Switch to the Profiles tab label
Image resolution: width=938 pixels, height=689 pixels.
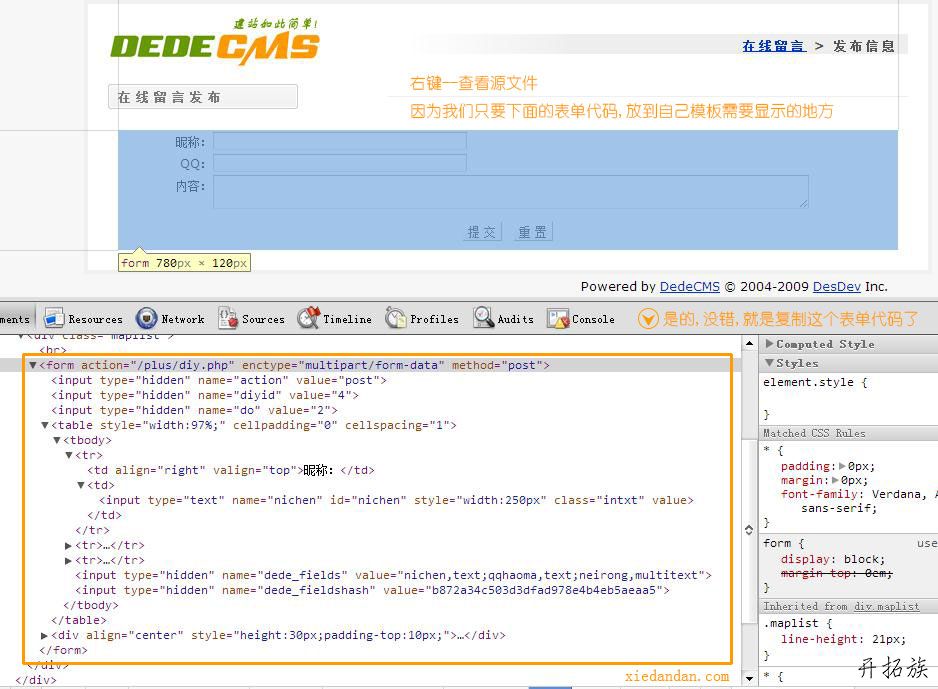pyautogui.click(x=435, y=319)
